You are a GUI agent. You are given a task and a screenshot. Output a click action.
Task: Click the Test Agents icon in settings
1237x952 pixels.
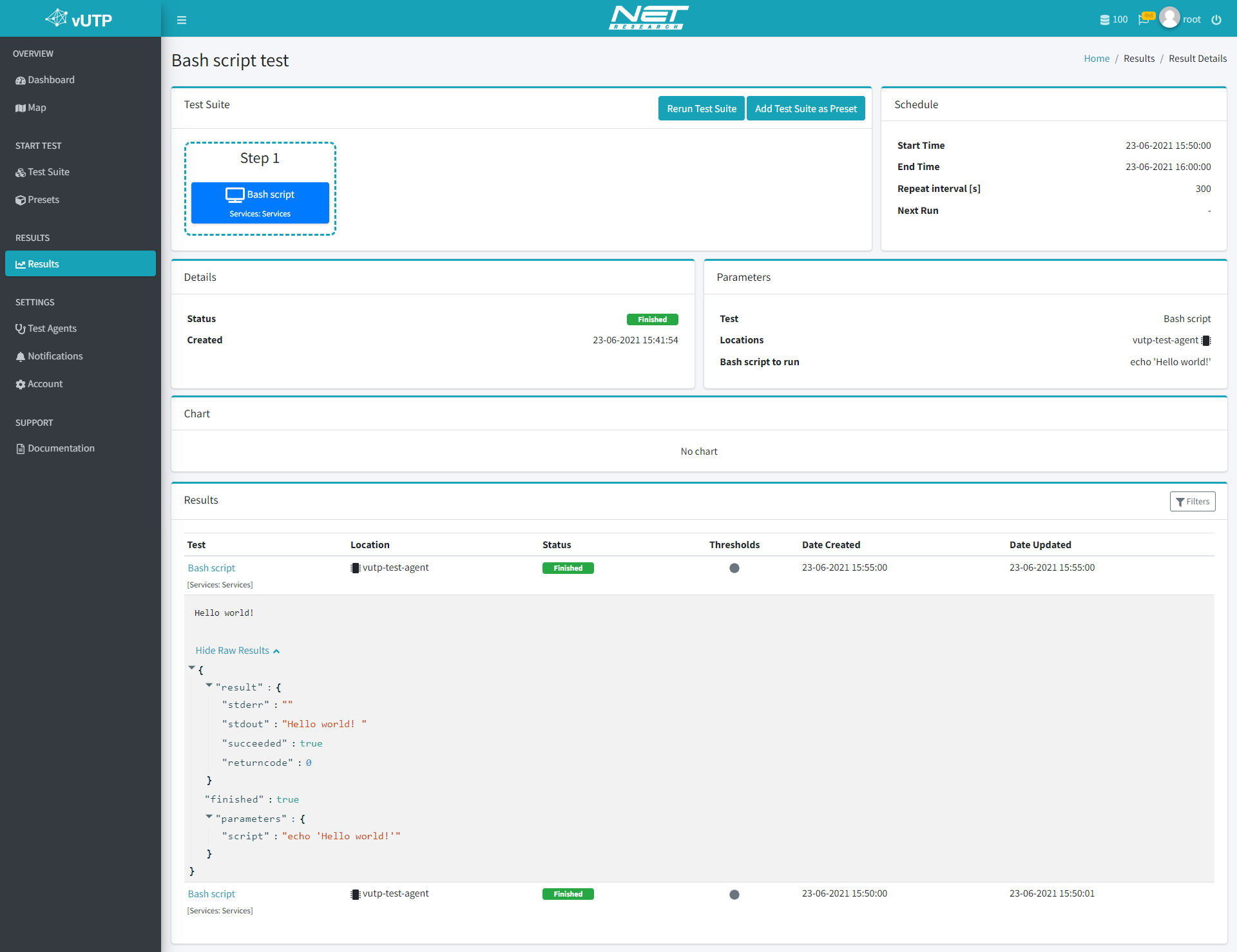coord(20,328)
